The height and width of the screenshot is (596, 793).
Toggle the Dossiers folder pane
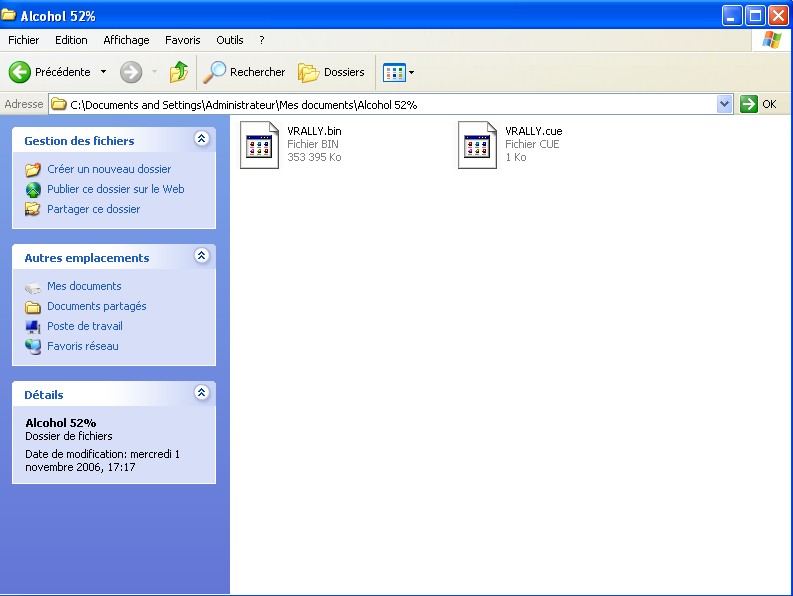pos(331,72)
